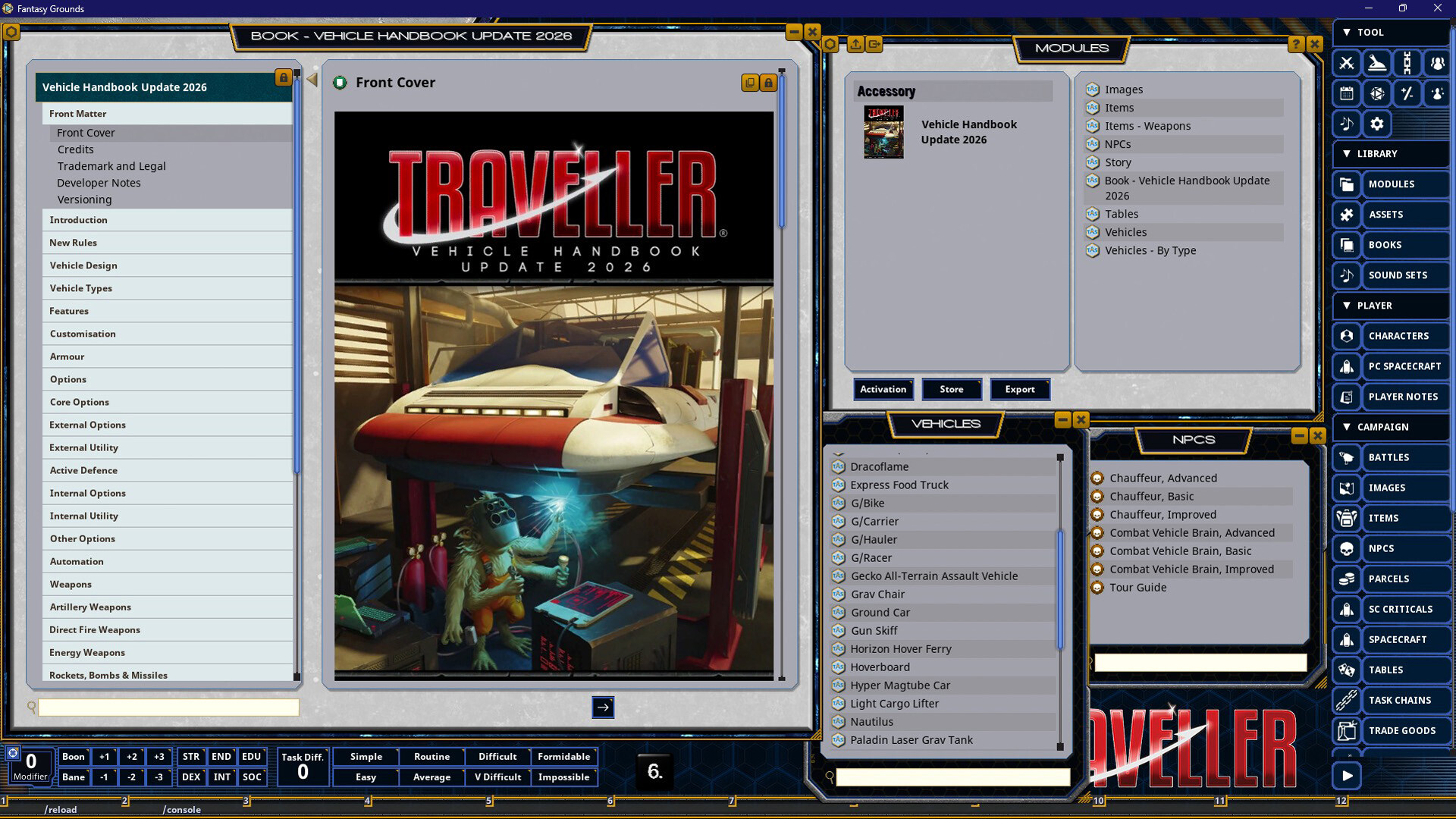Open the music notes tool icon
Screen dimensions: 1456x819
tap(1347, 124)
